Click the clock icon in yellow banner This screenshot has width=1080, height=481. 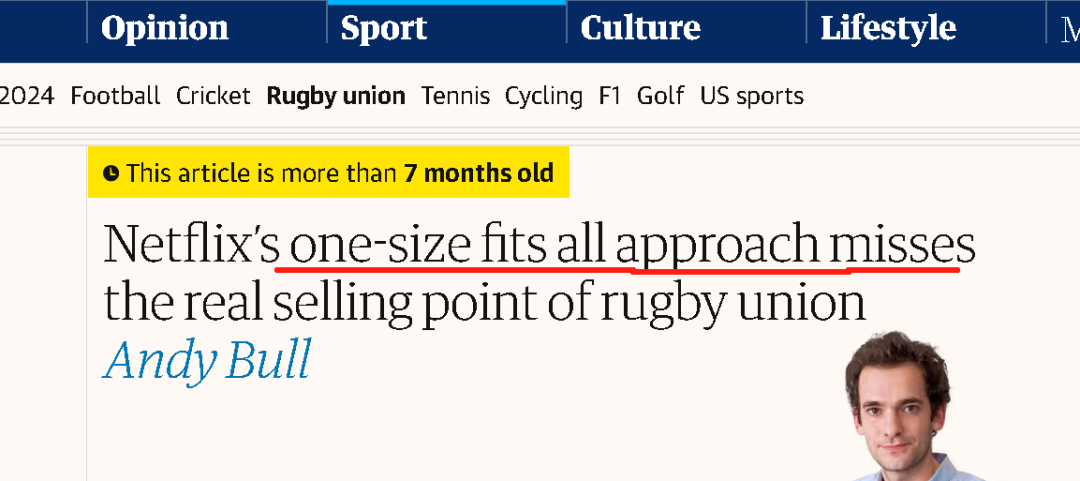[x=110, y=173]
